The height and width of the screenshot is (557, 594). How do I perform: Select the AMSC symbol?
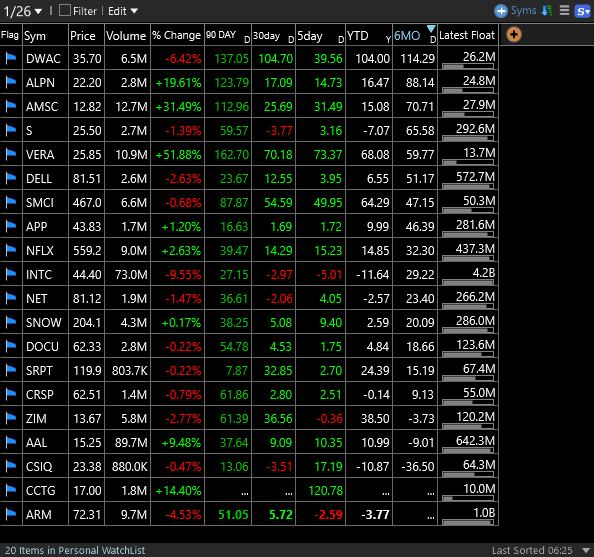[x=42, y=106]
